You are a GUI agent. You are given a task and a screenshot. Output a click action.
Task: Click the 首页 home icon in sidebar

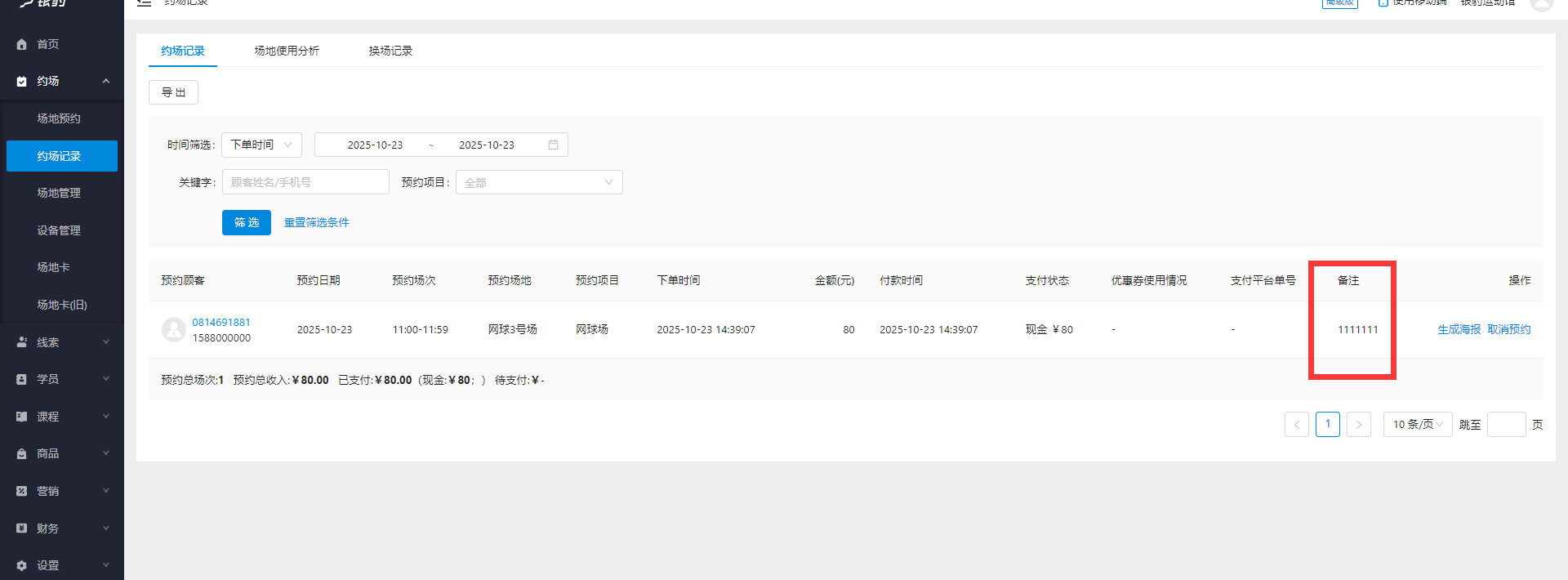[x=21, y=44]
